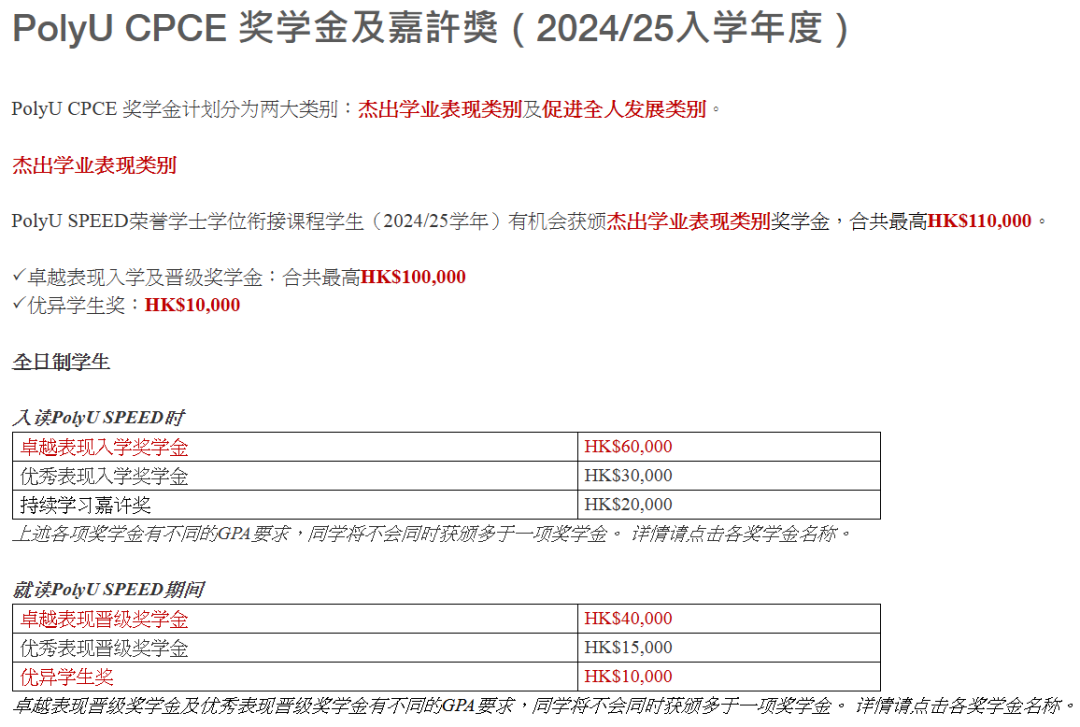This screenshot has height=727, width=1080.
Task: Open the 促进全人发展类别 link
Action: (624, 110)
